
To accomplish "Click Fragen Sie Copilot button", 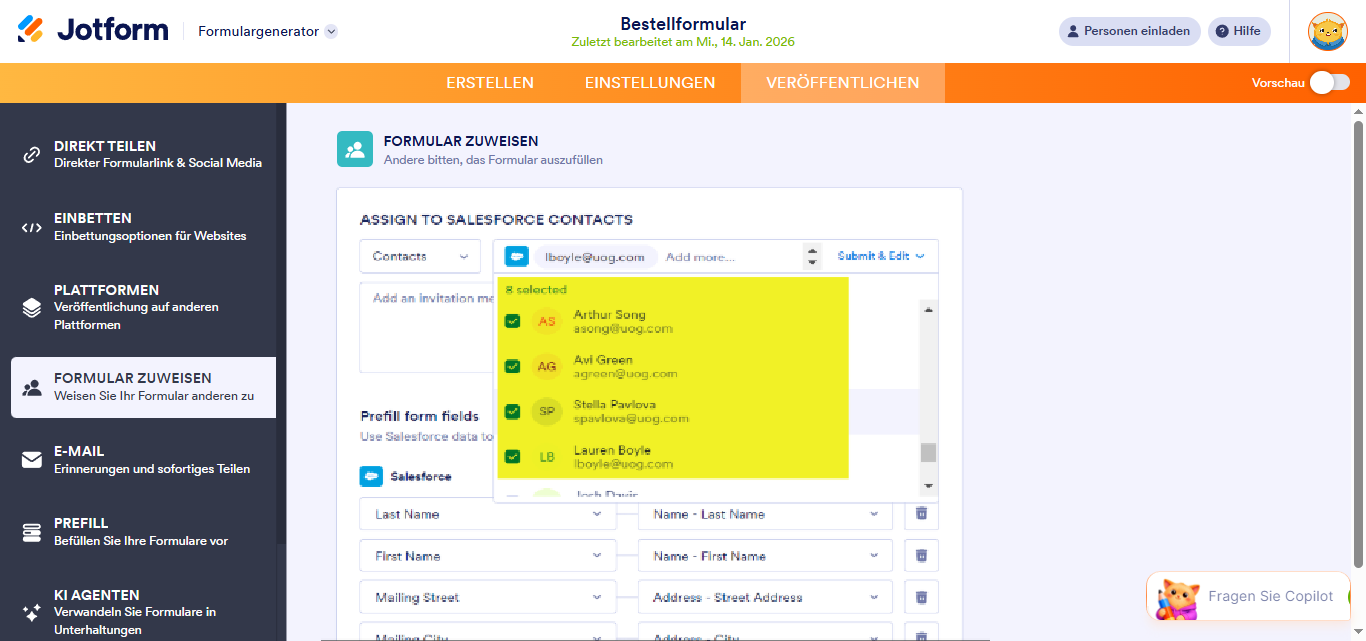I will pos(1248,597).
